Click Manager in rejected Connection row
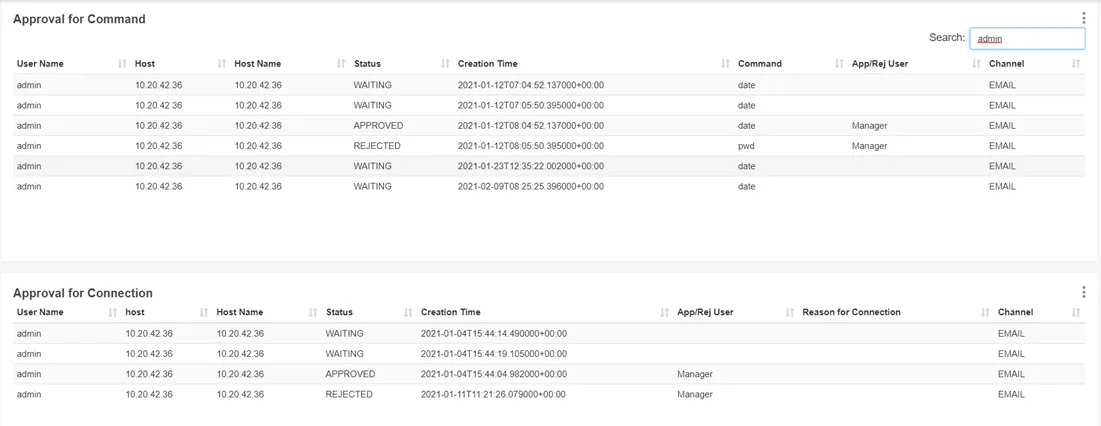The width and height of the screenshot is (1101, 426). [x=695, y=394]
